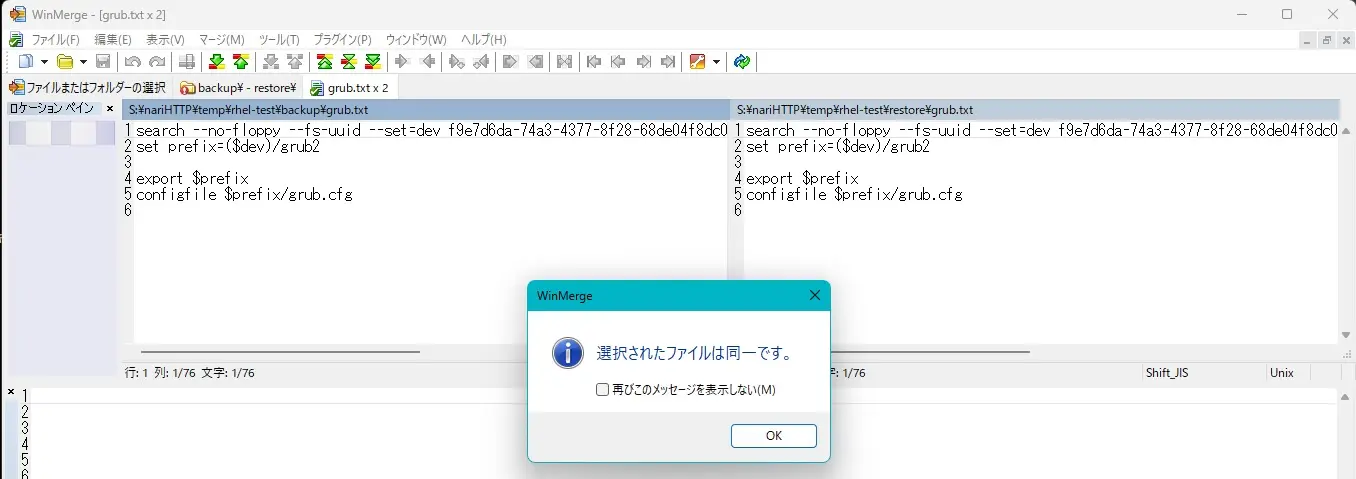
Task: Copy left and advance icon
Action: 481,62
